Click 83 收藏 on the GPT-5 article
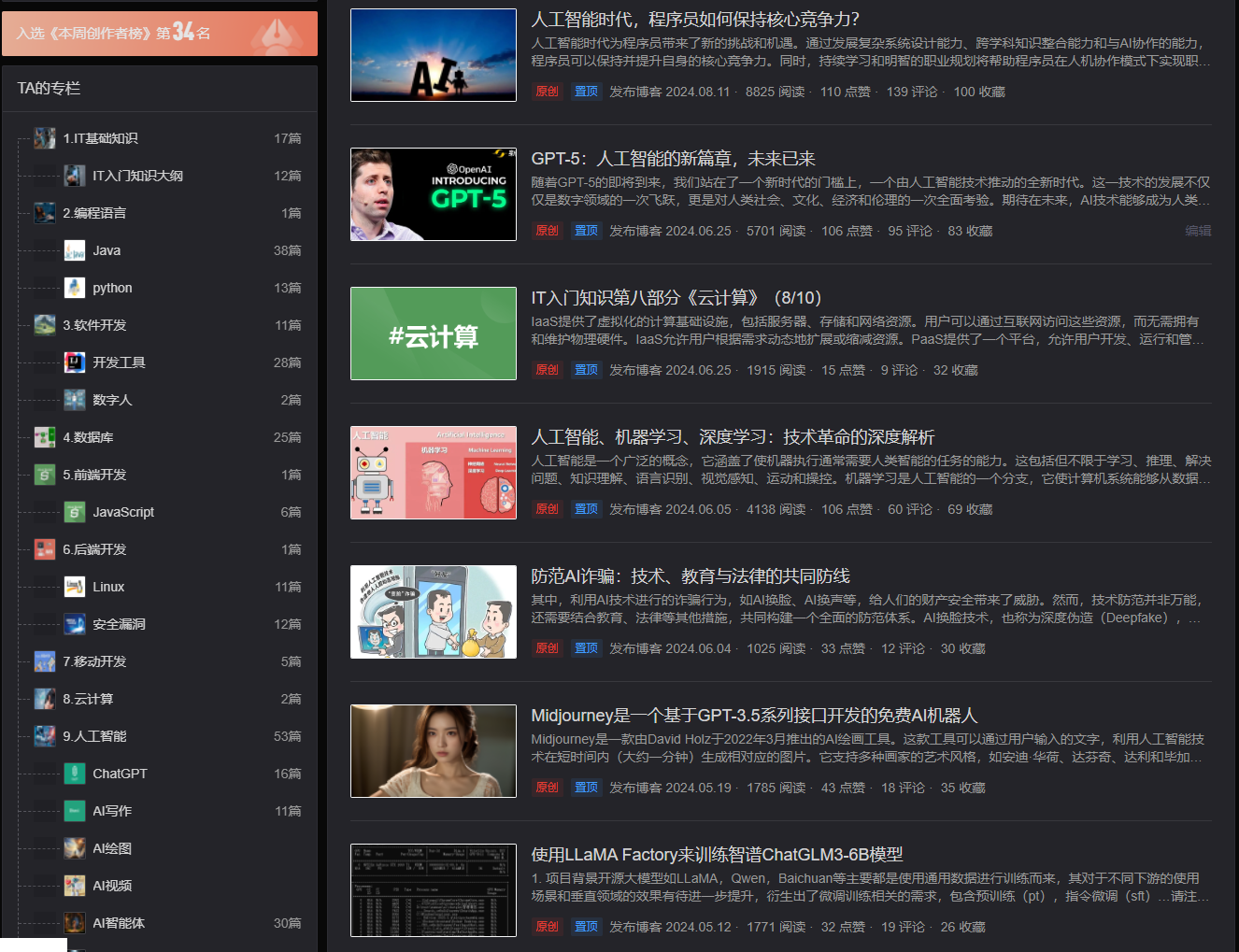Viewport: 1239px width, 952px height. pos(970,231)
